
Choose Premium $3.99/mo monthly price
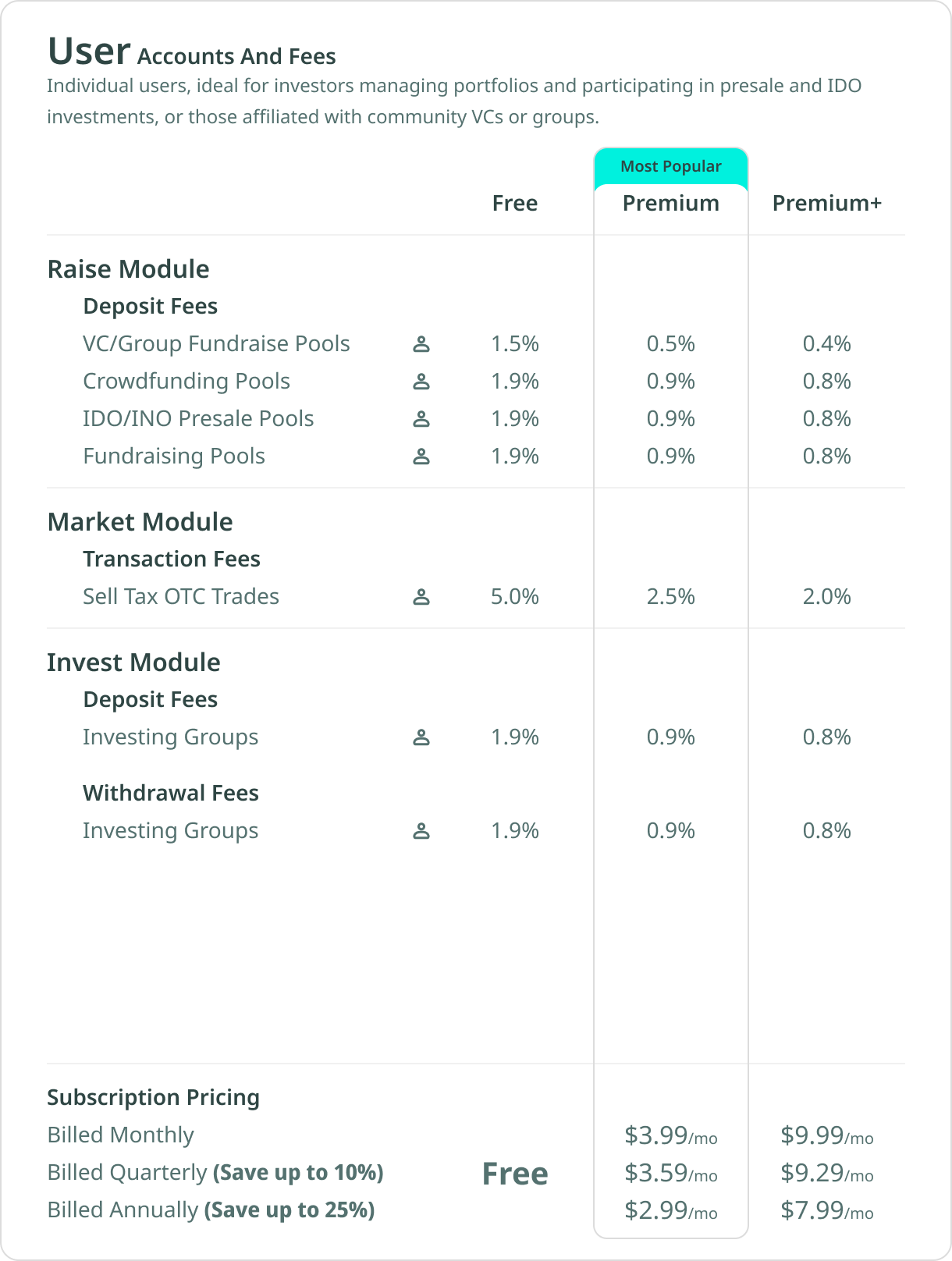[x=671, y=1135]
